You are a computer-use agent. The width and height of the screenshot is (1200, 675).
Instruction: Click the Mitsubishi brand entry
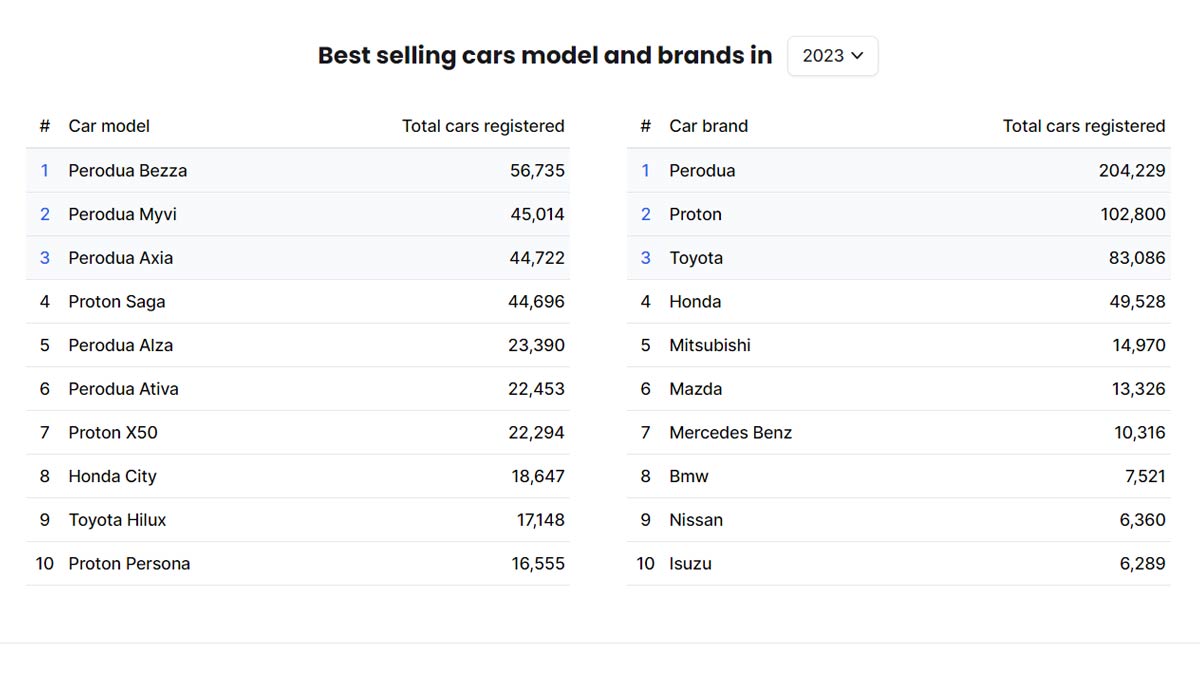pos(710,345)
